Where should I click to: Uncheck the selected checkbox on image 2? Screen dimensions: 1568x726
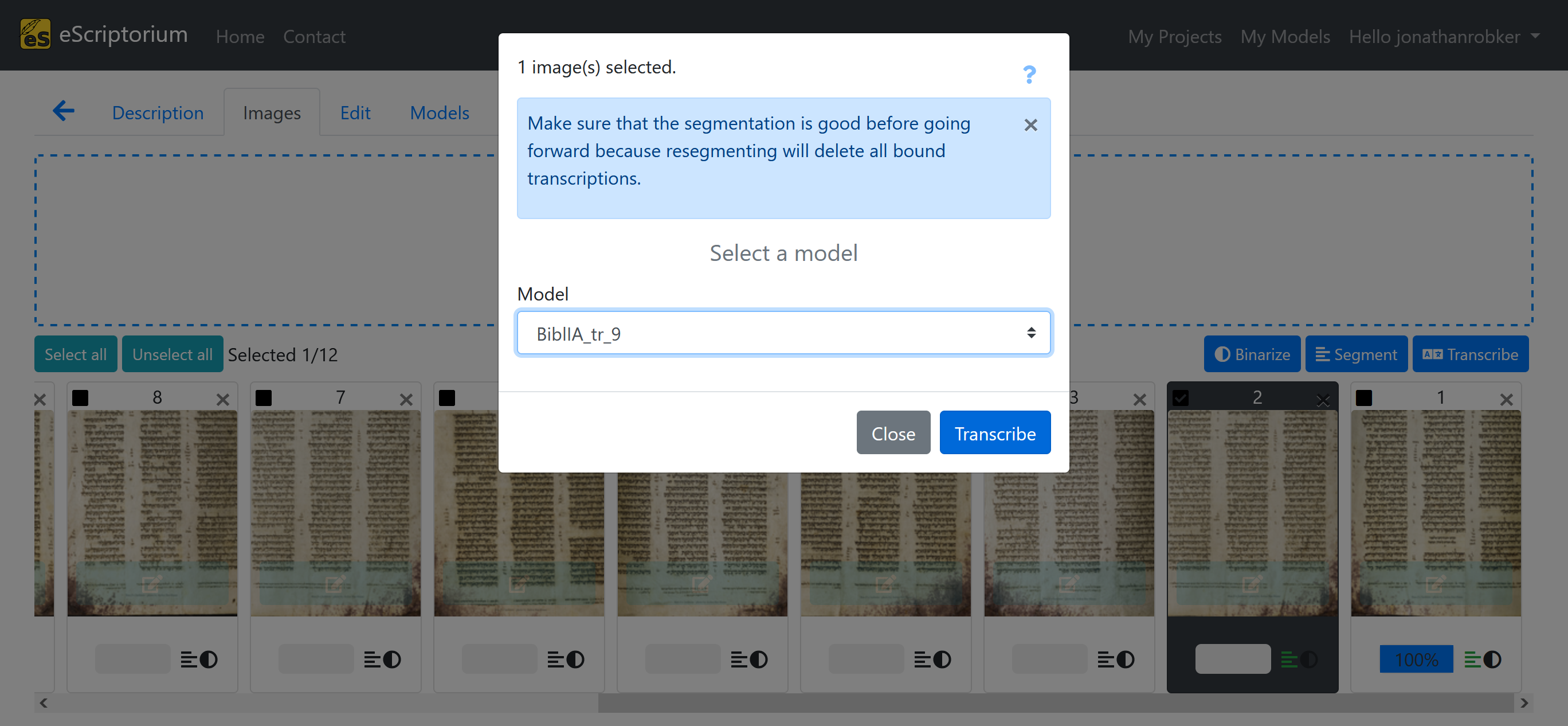[x=1180, y=399]
